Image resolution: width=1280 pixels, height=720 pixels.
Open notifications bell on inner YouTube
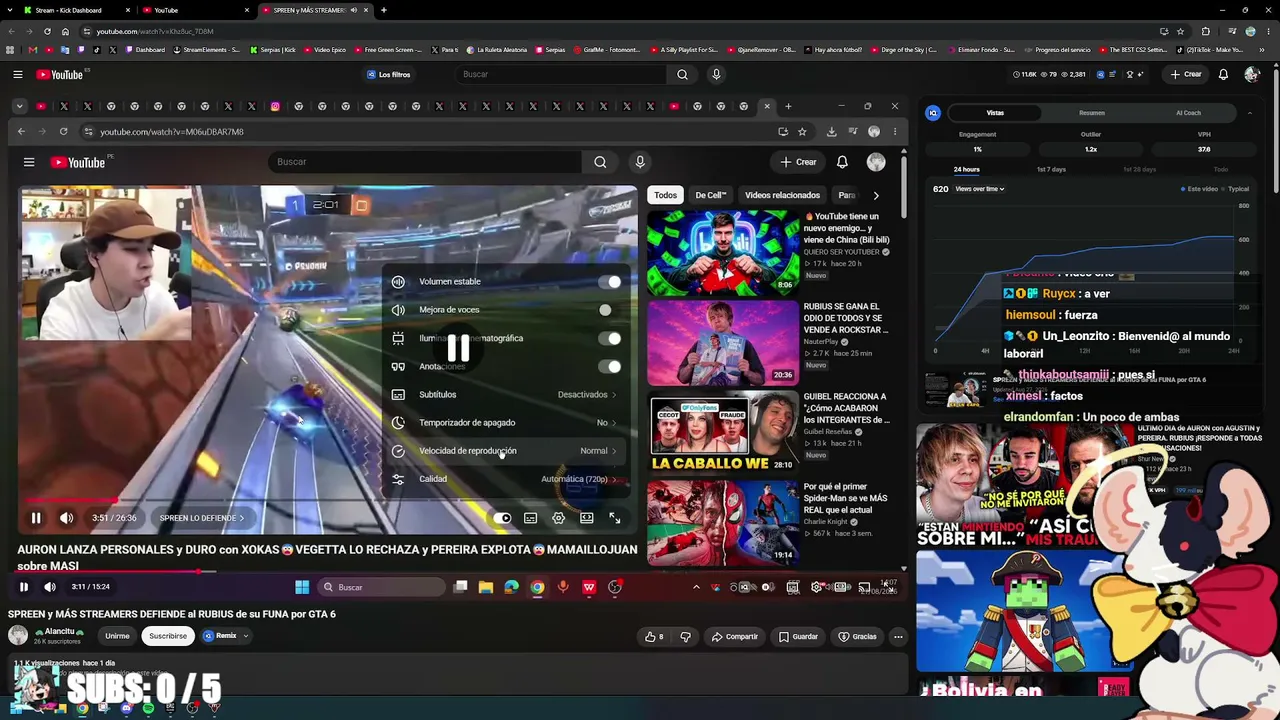pos(842,162)
